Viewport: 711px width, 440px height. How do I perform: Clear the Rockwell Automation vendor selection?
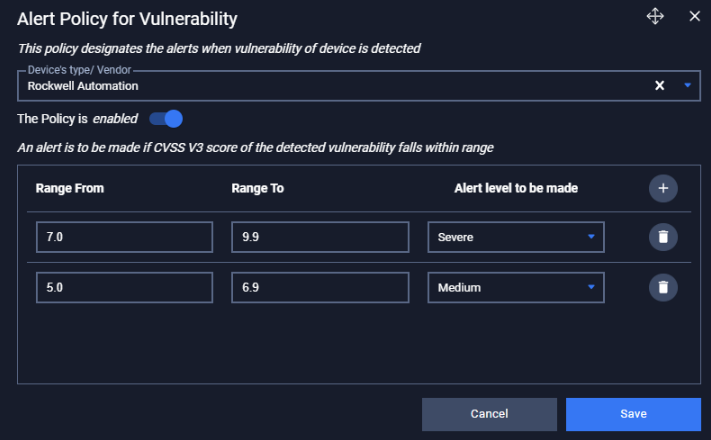point(659,85)
